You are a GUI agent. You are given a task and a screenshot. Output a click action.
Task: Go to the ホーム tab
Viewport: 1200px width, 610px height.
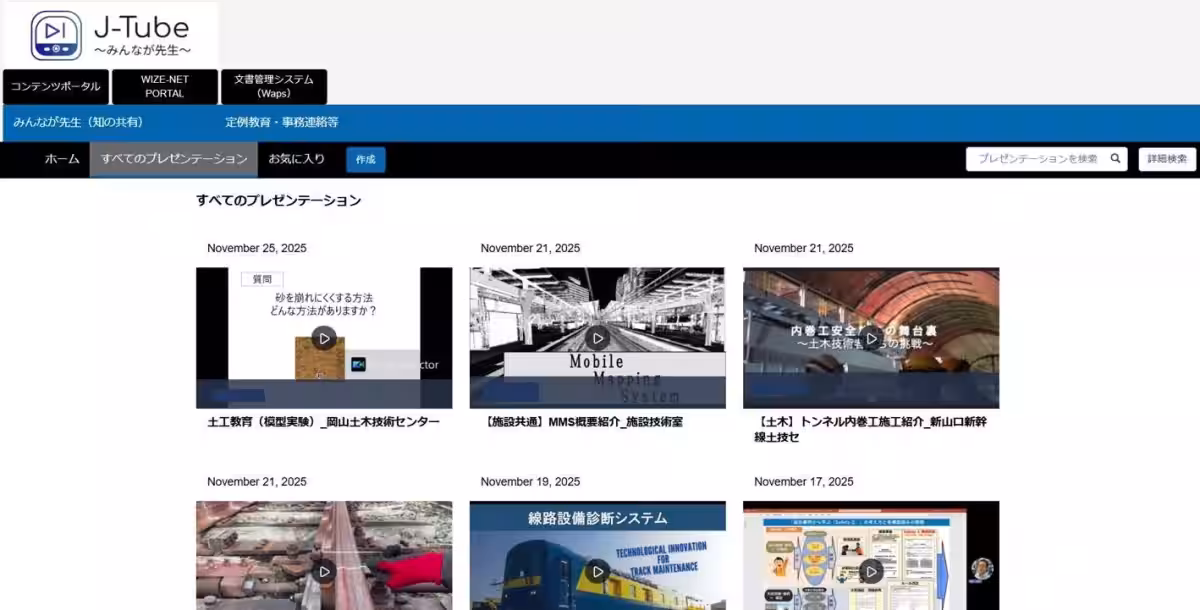[62, 159]
